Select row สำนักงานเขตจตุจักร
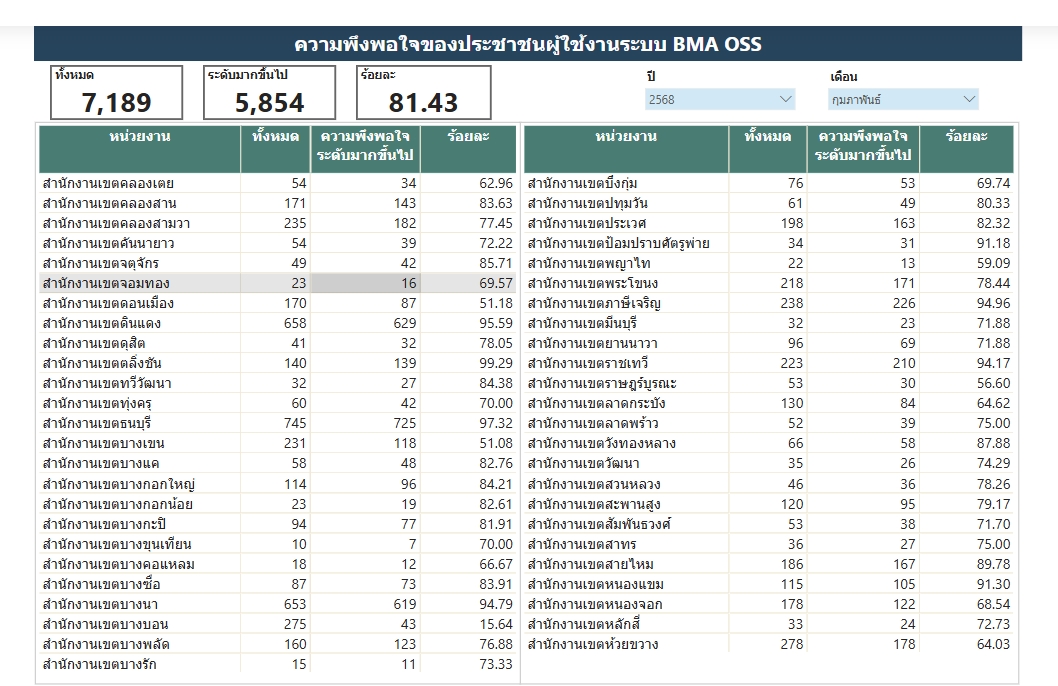This screenshot has height=686, width=1058. (x=277, y=263)
